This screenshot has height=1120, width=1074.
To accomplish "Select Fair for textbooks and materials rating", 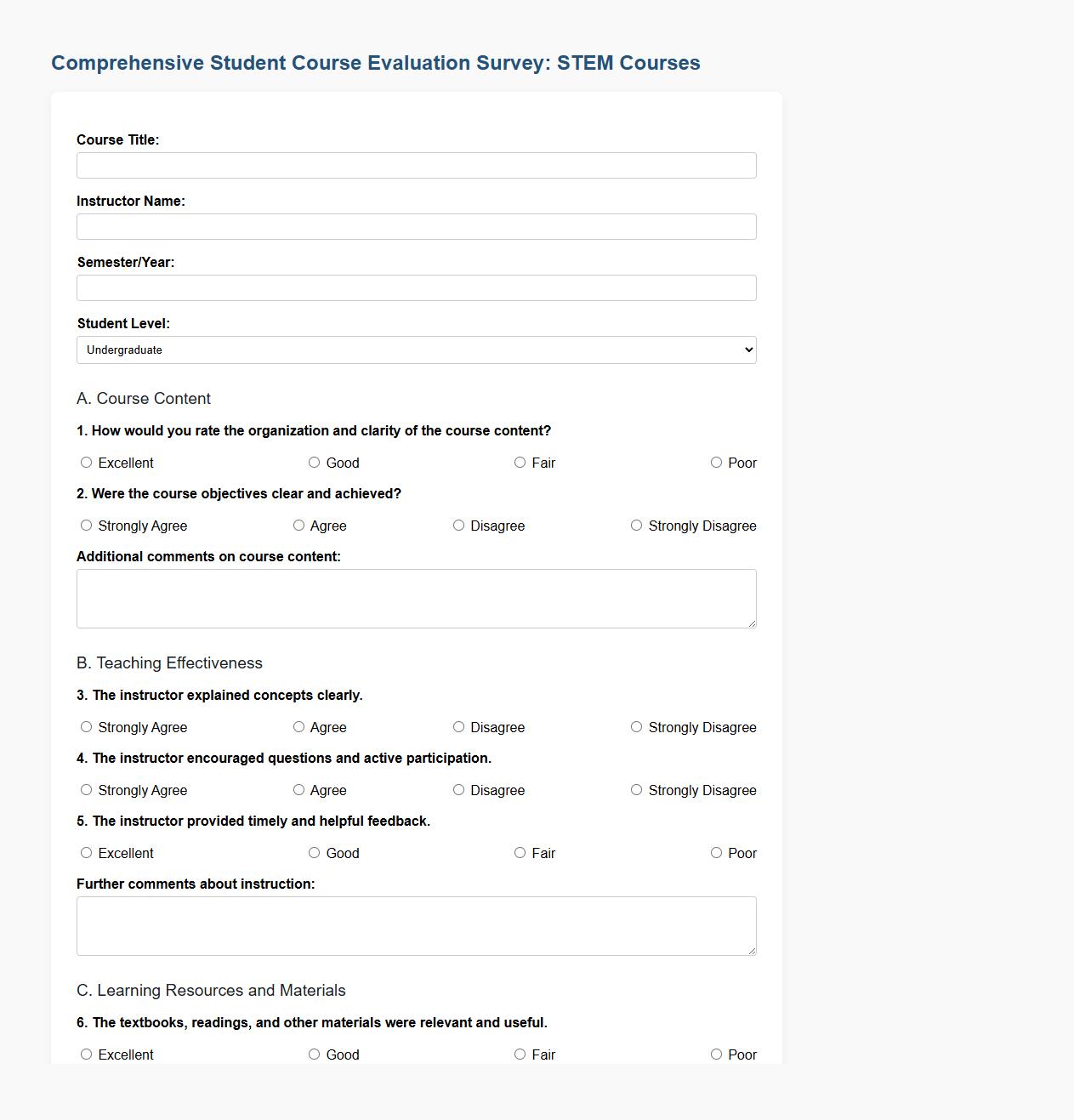I will coord(519,1054).
